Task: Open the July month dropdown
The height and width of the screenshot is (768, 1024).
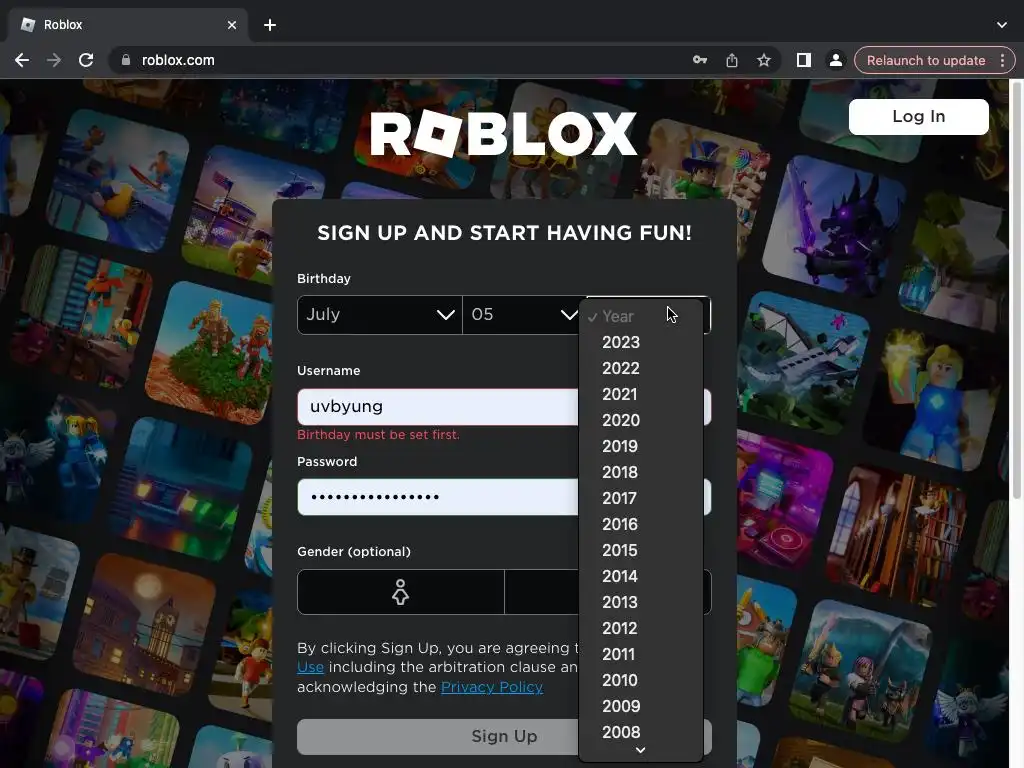Action: tap(379, 315)
